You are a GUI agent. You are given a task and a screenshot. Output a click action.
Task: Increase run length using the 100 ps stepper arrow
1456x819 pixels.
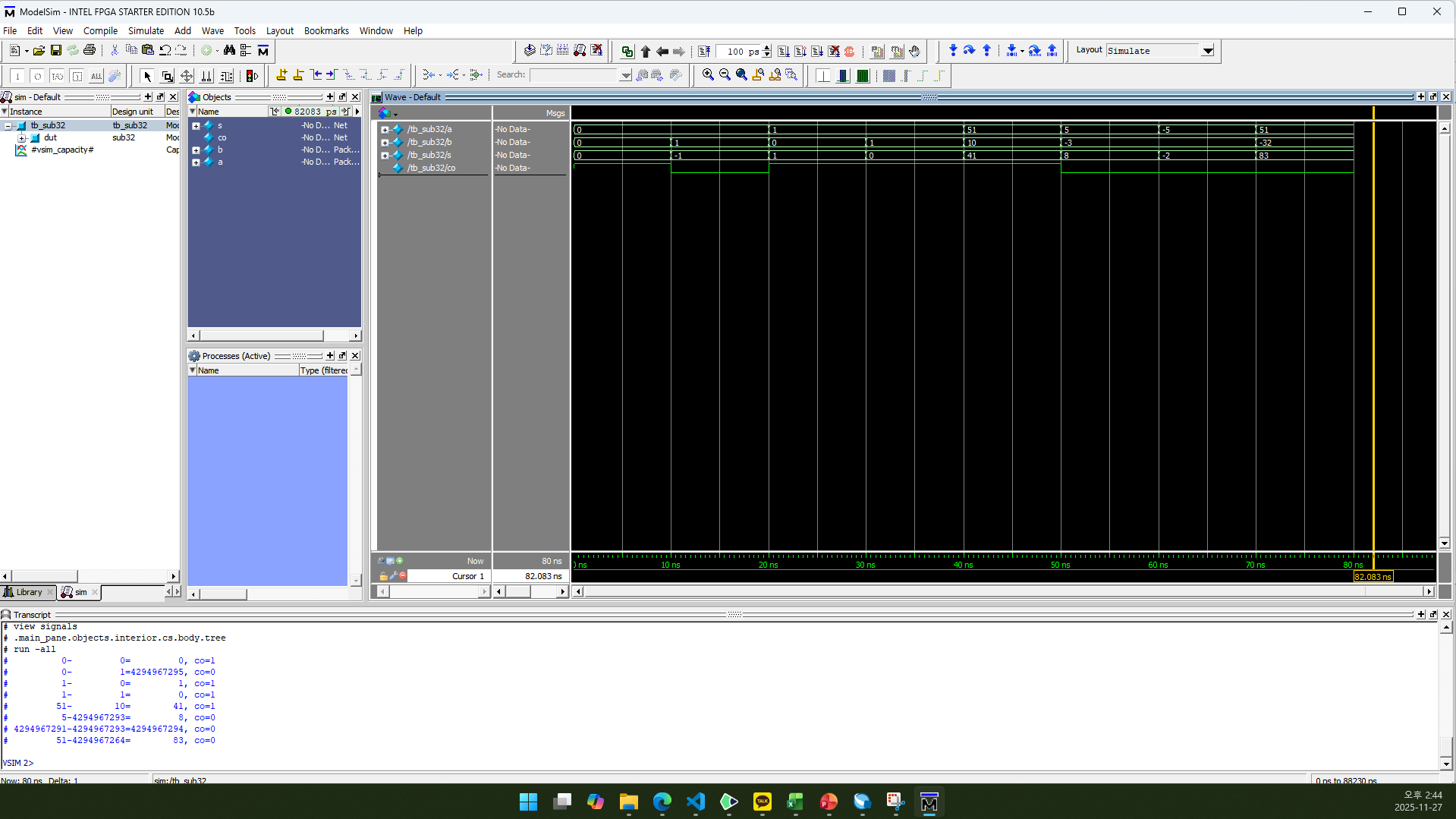[766, 47]
